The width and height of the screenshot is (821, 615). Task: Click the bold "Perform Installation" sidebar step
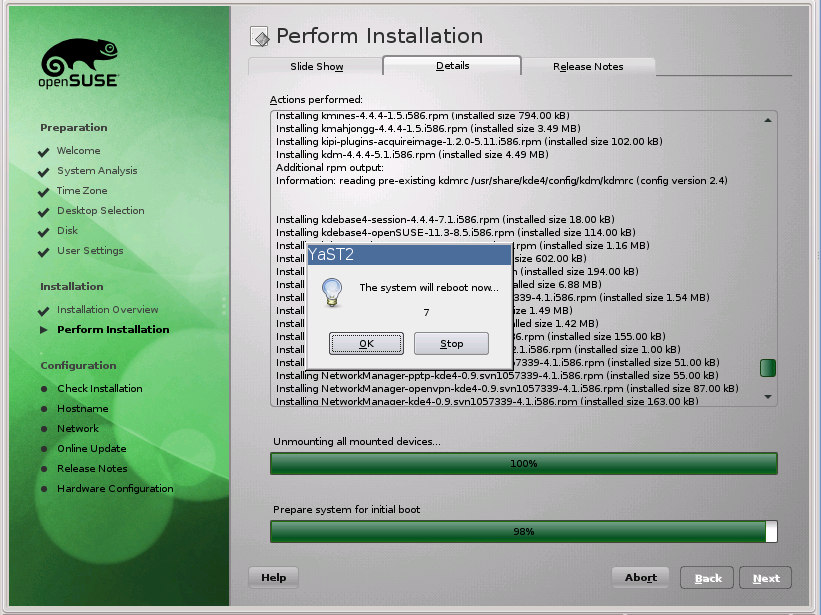[x=113, y=330]
